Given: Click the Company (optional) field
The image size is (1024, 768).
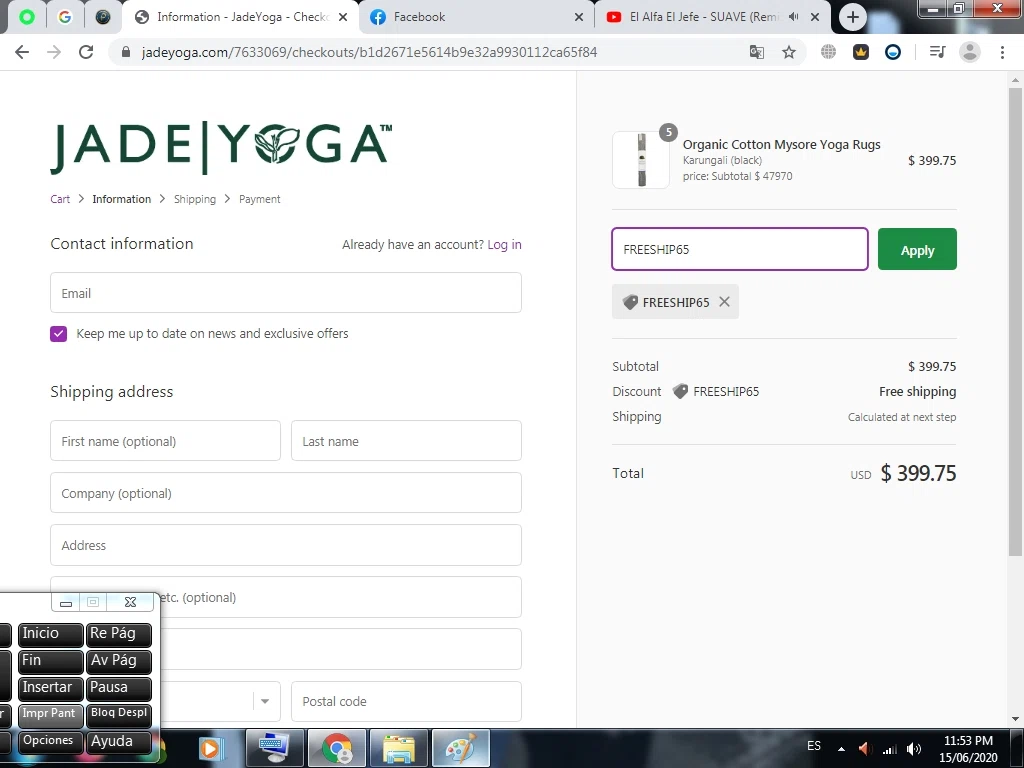Looking at the screenshot, I should click(x=286, y=493).
